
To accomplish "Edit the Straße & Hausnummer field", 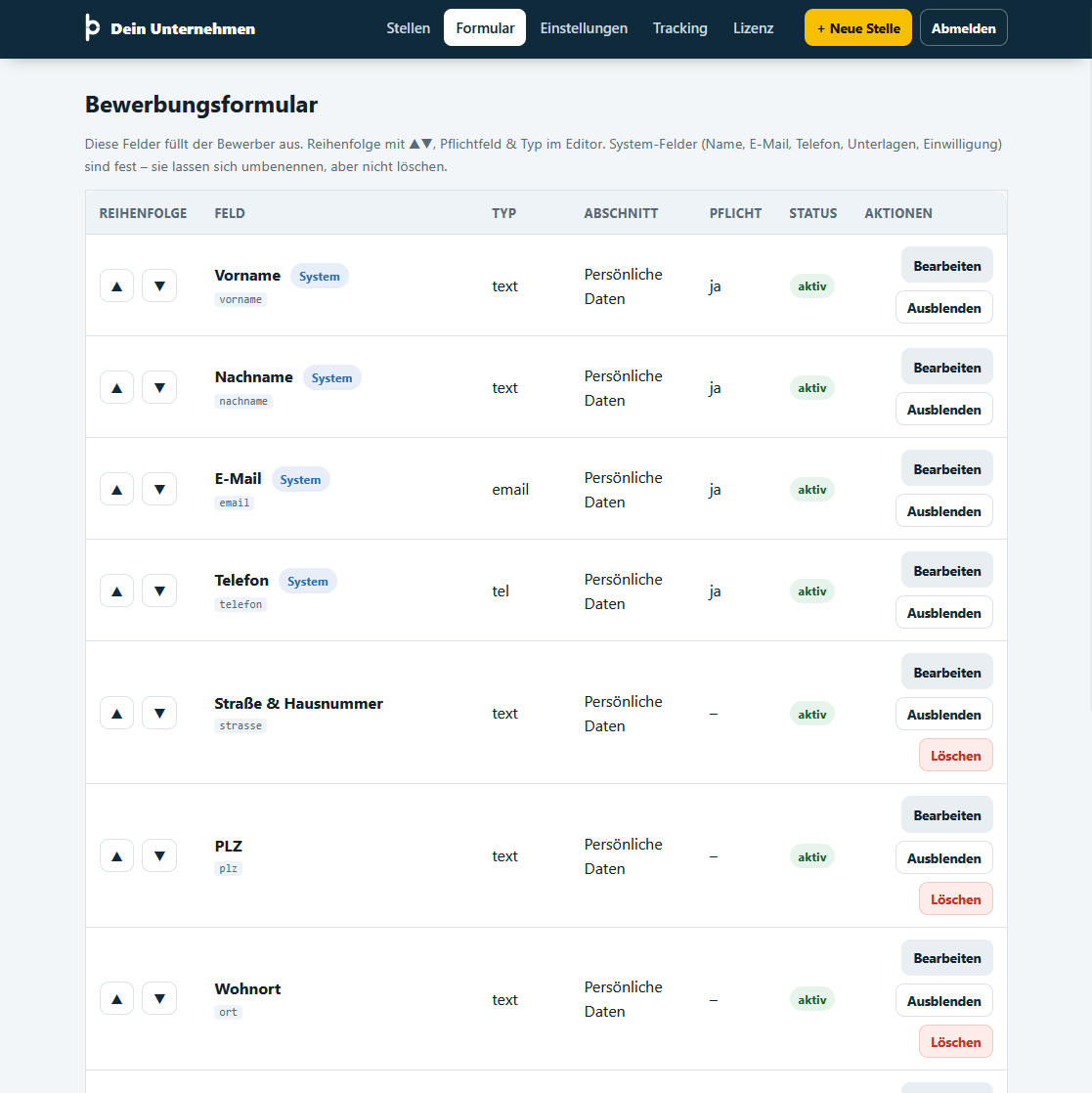I will (947, 673).
